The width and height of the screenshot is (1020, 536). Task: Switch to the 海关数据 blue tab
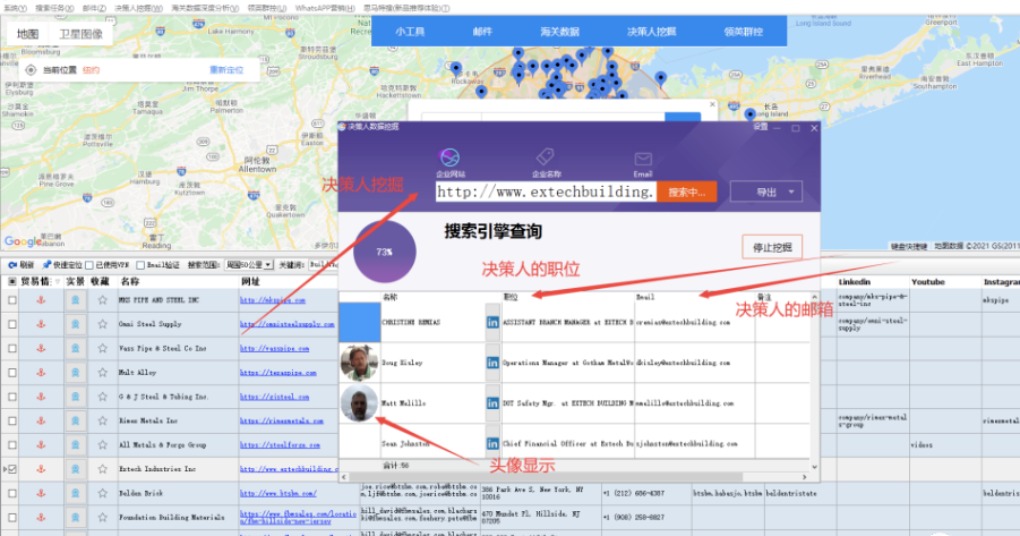pos(559,31)
